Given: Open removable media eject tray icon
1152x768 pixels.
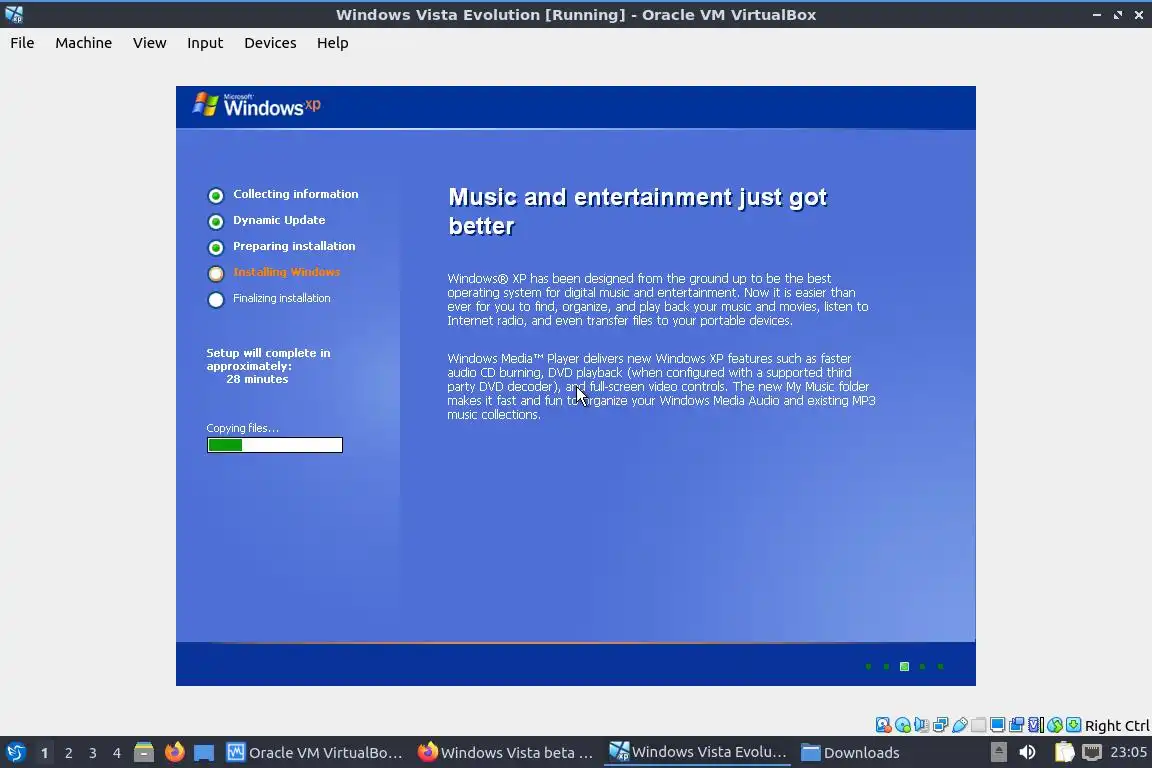Looking at the screenshot, I should (998, 752).
